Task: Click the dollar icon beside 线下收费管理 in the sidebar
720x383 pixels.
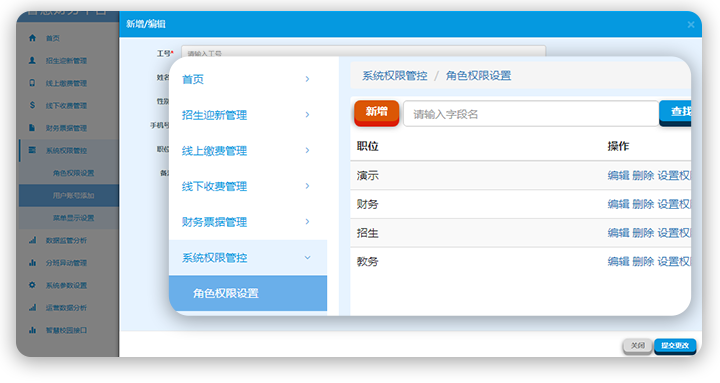Action: [x=32, y=105]
